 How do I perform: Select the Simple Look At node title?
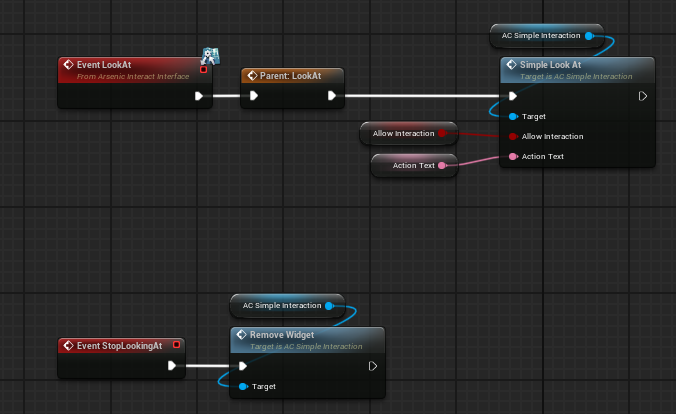tap(550, 65)
